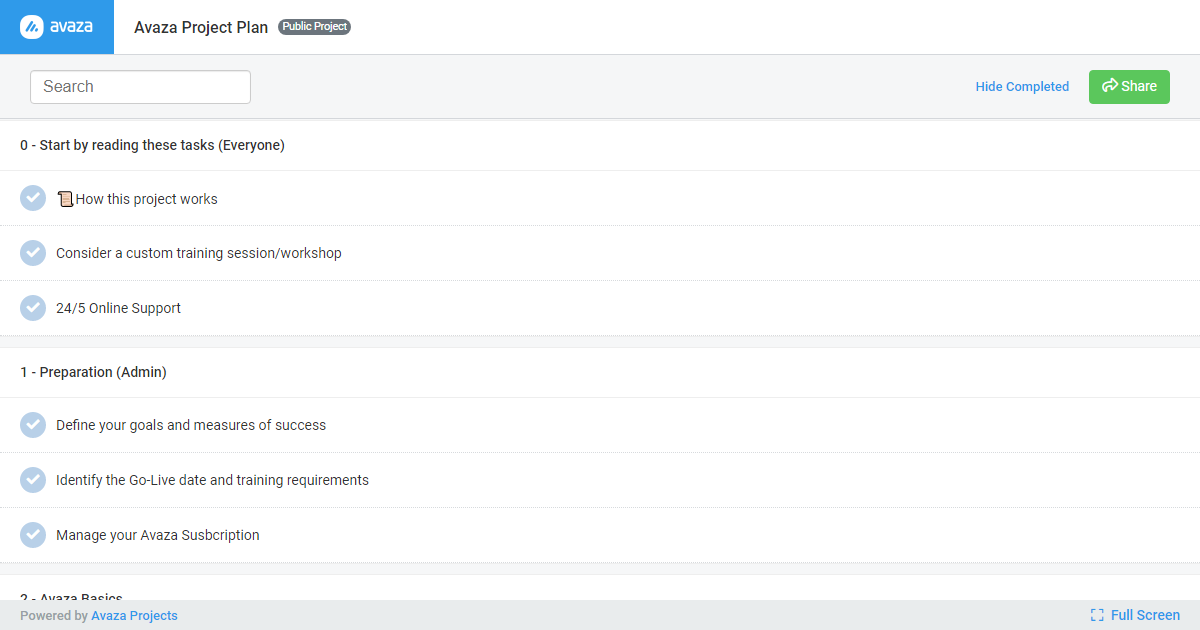The width and height of the screenshot is (1200, 630).
Task: Click into the Search field
Action: 140,87
